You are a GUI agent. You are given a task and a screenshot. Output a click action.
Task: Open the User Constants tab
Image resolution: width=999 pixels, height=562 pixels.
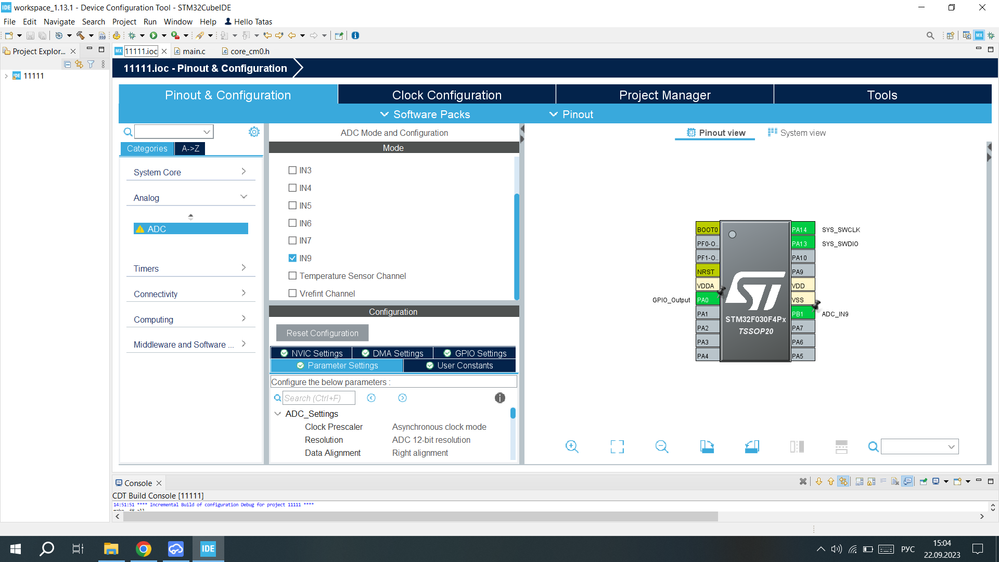pos(459,365)
